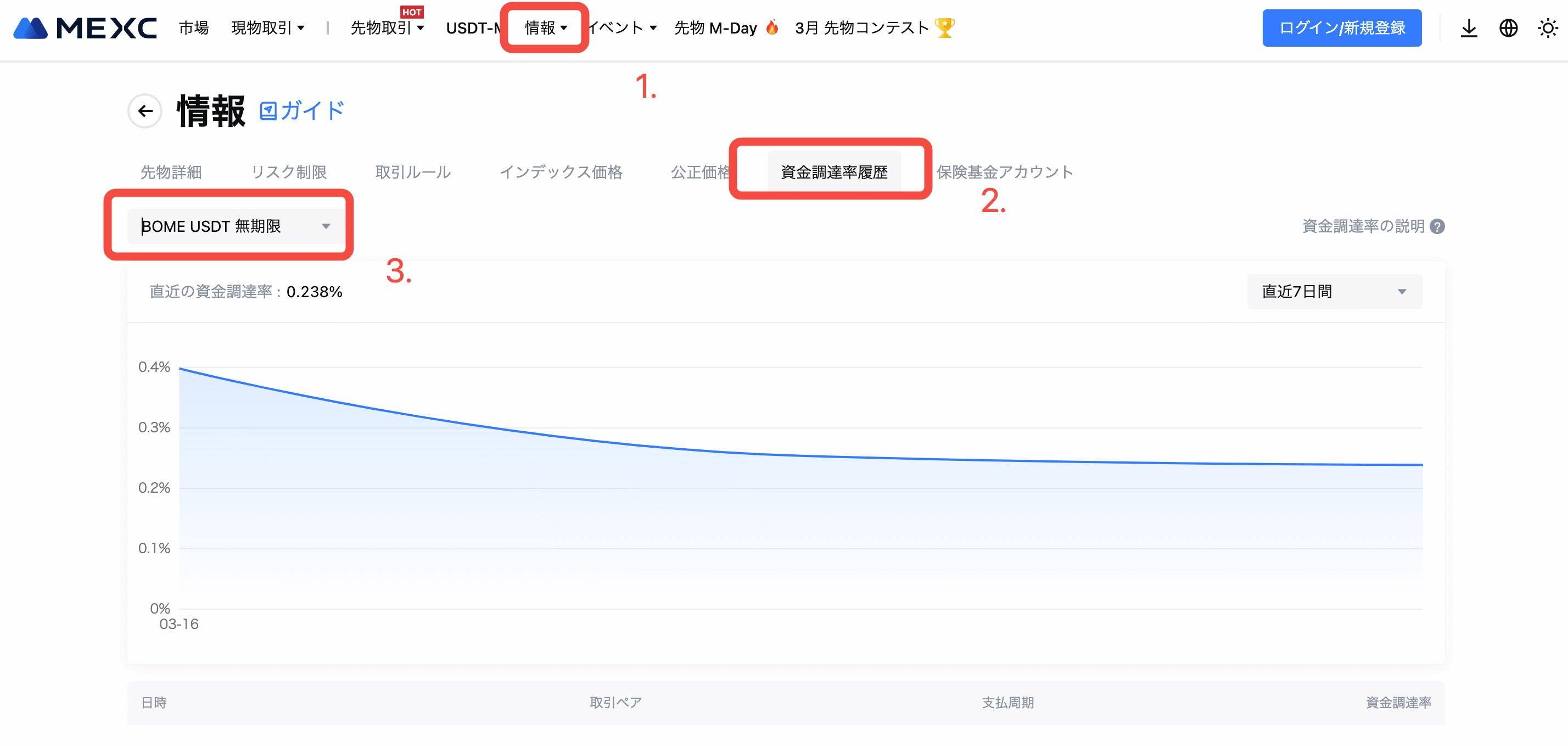Click the 市場 nav link
Viewport: 1568px width, 746px height.
194,28
